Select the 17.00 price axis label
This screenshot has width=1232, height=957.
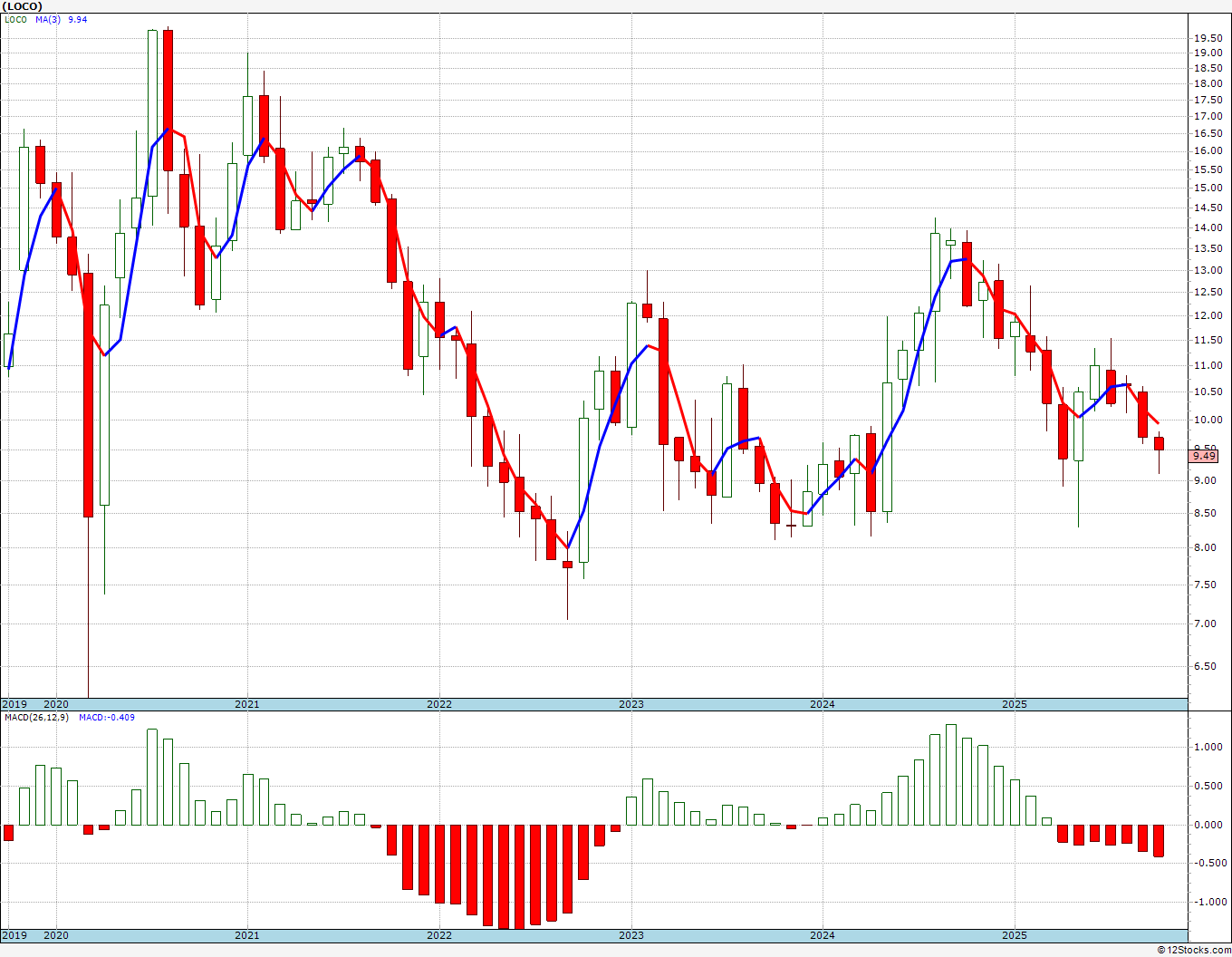[x=1207, y=116]
